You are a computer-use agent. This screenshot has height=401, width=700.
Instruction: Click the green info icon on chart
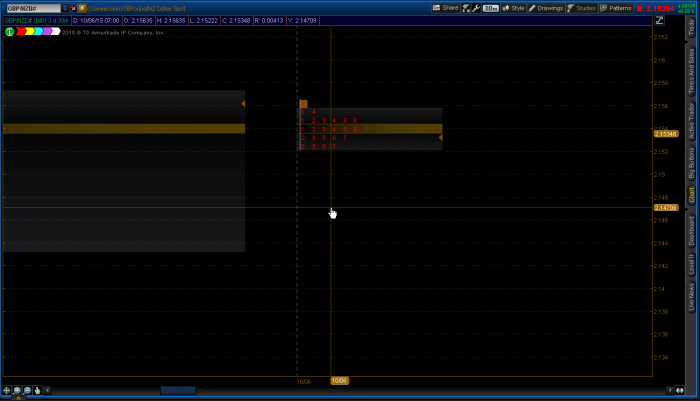coord(9,31)
